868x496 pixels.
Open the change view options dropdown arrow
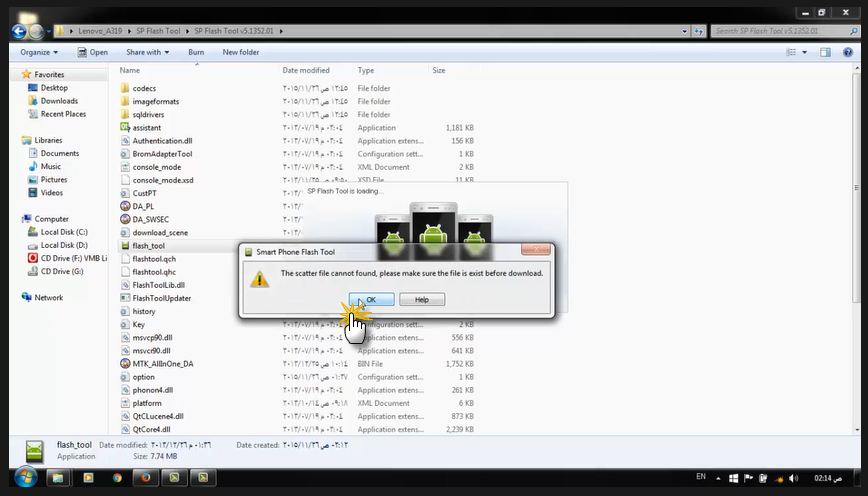tap(804, 52)
